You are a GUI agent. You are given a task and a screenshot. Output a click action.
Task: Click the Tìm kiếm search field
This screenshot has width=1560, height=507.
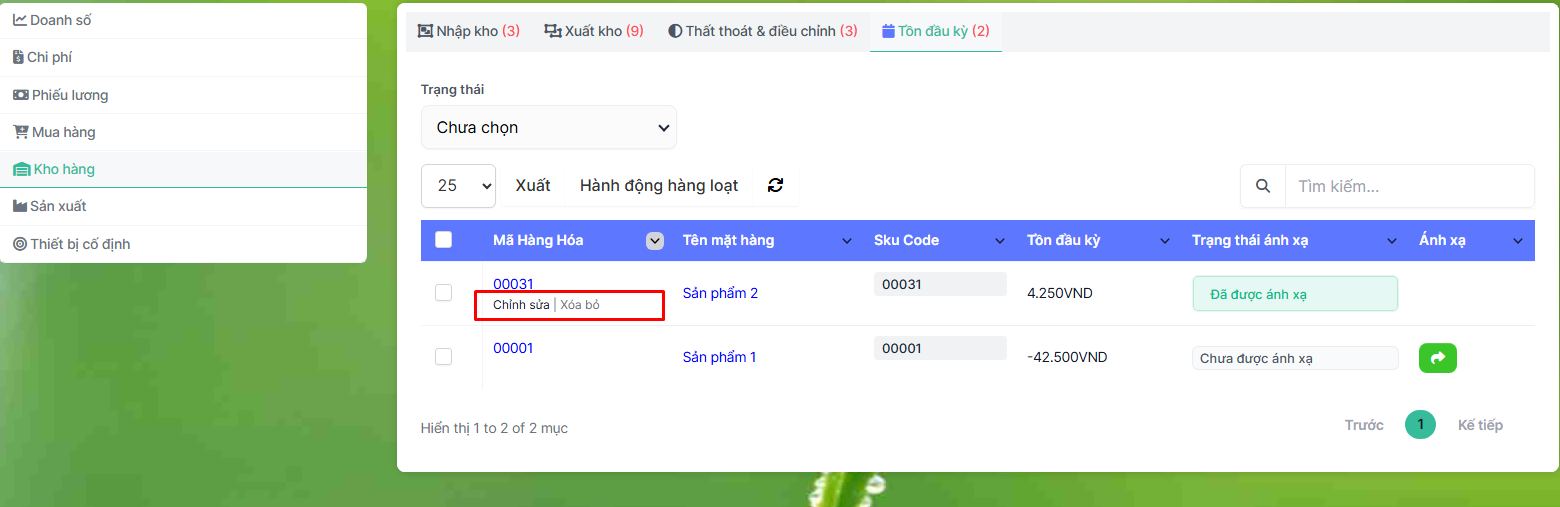[x=1408, y=186]
